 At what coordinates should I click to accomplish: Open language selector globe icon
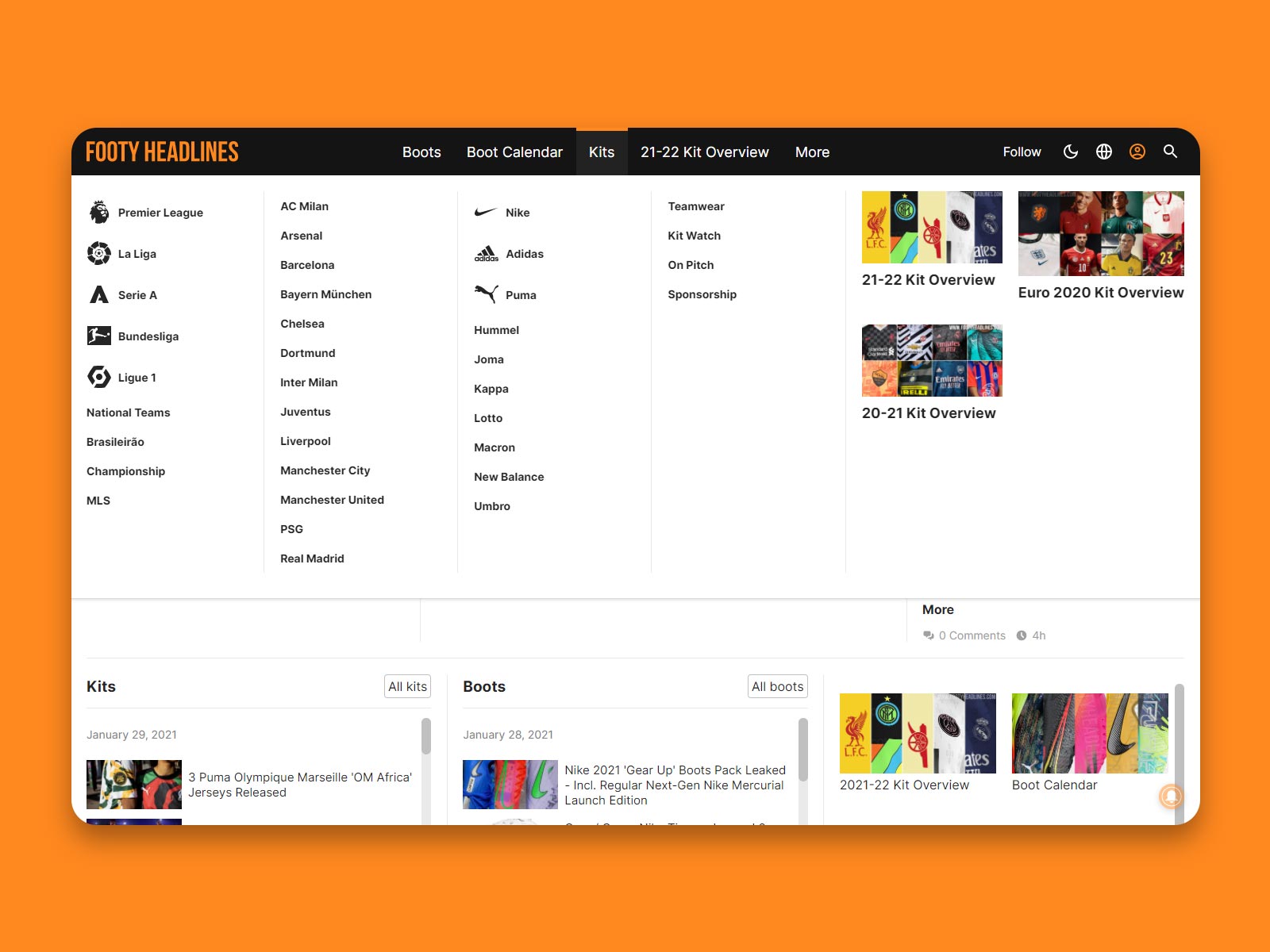[1104, 152]
